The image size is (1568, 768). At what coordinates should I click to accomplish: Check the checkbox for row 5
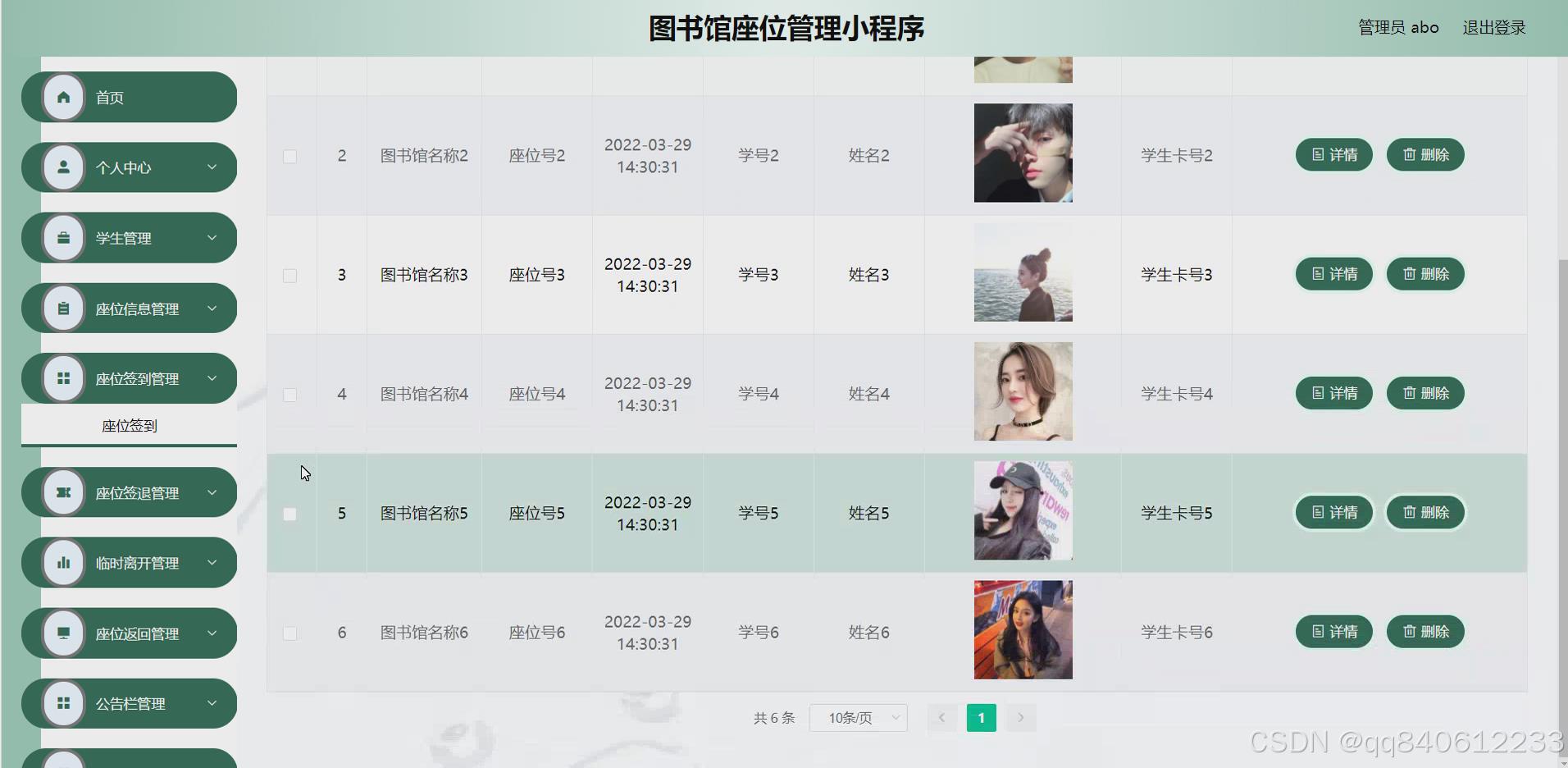coord(290,514)
